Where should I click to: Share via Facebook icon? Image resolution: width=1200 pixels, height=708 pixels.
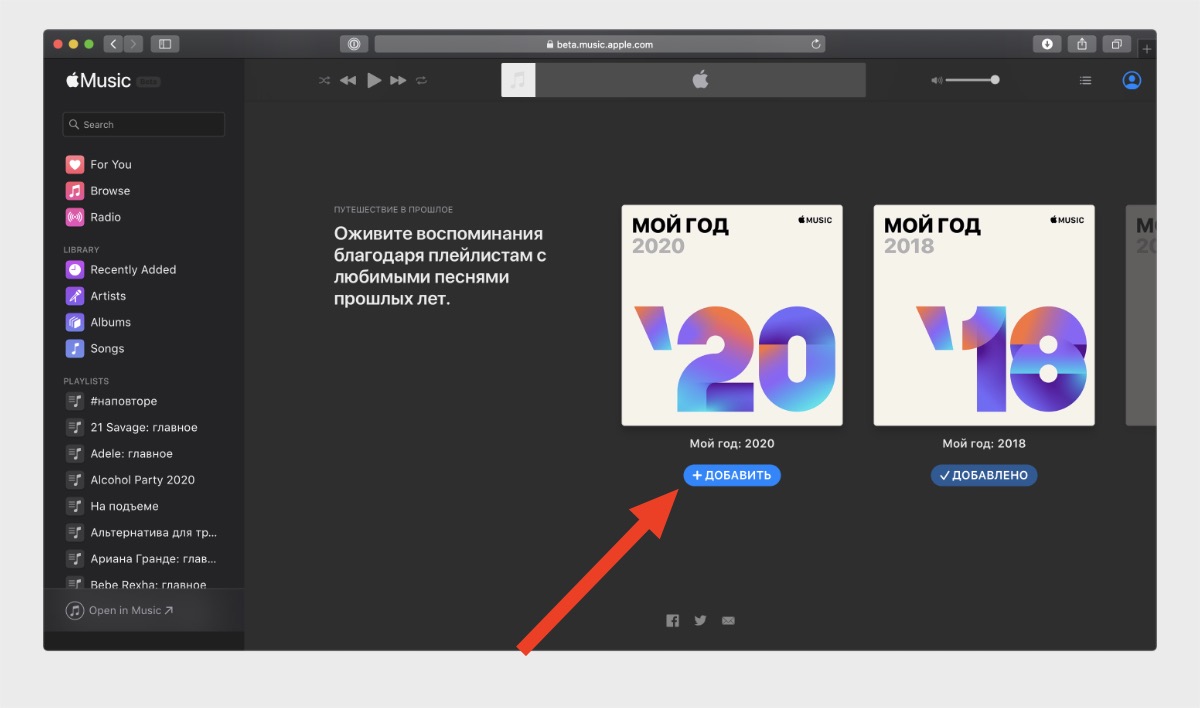(x=672, y=621)
